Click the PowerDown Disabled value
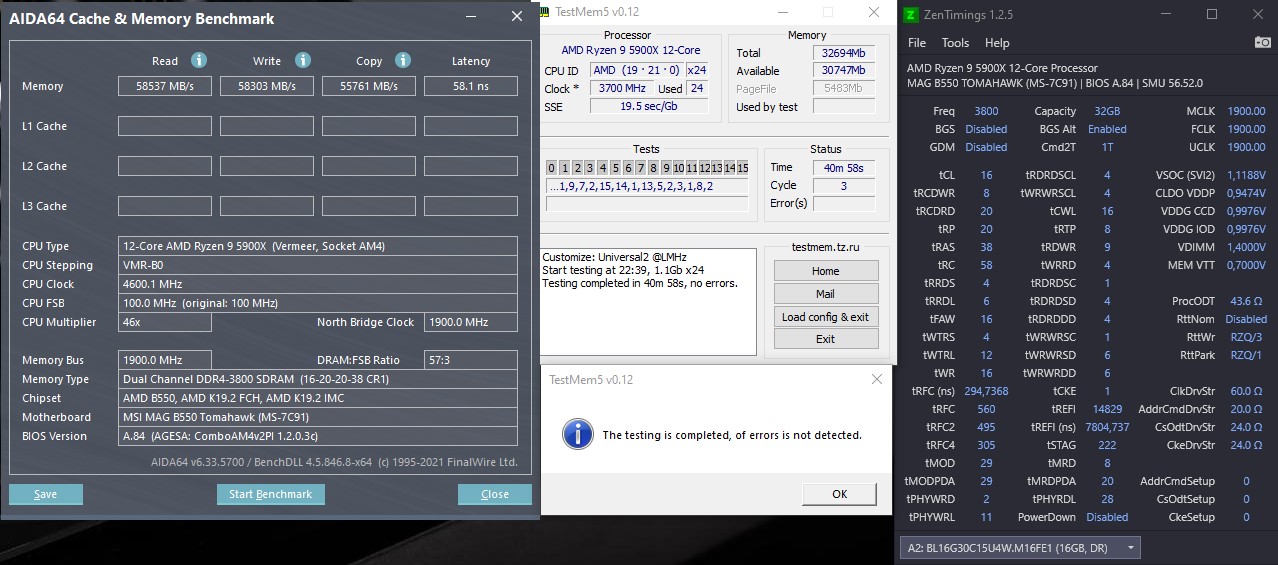 pos(1107,517)
